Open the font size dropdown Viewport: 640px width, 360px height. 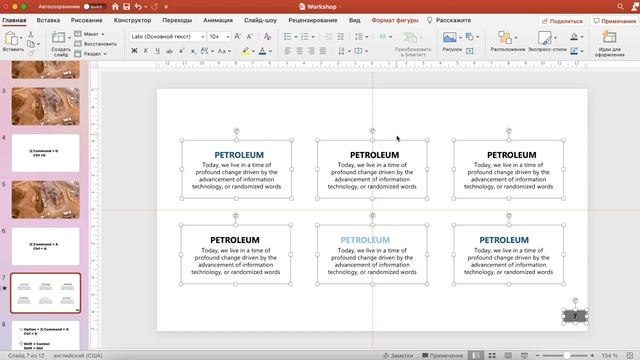tap(228, 37)
